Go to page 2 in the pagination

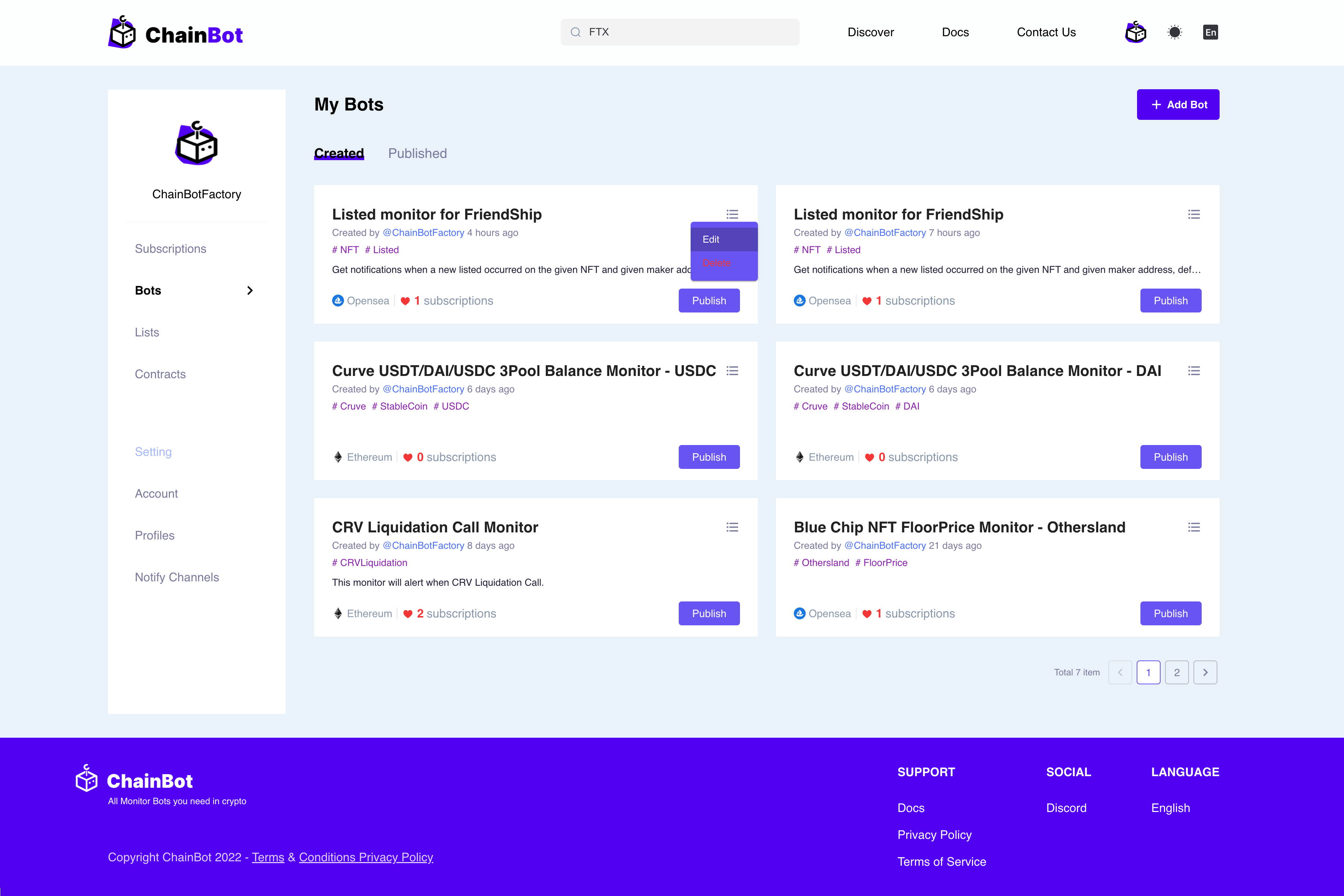1177,673
